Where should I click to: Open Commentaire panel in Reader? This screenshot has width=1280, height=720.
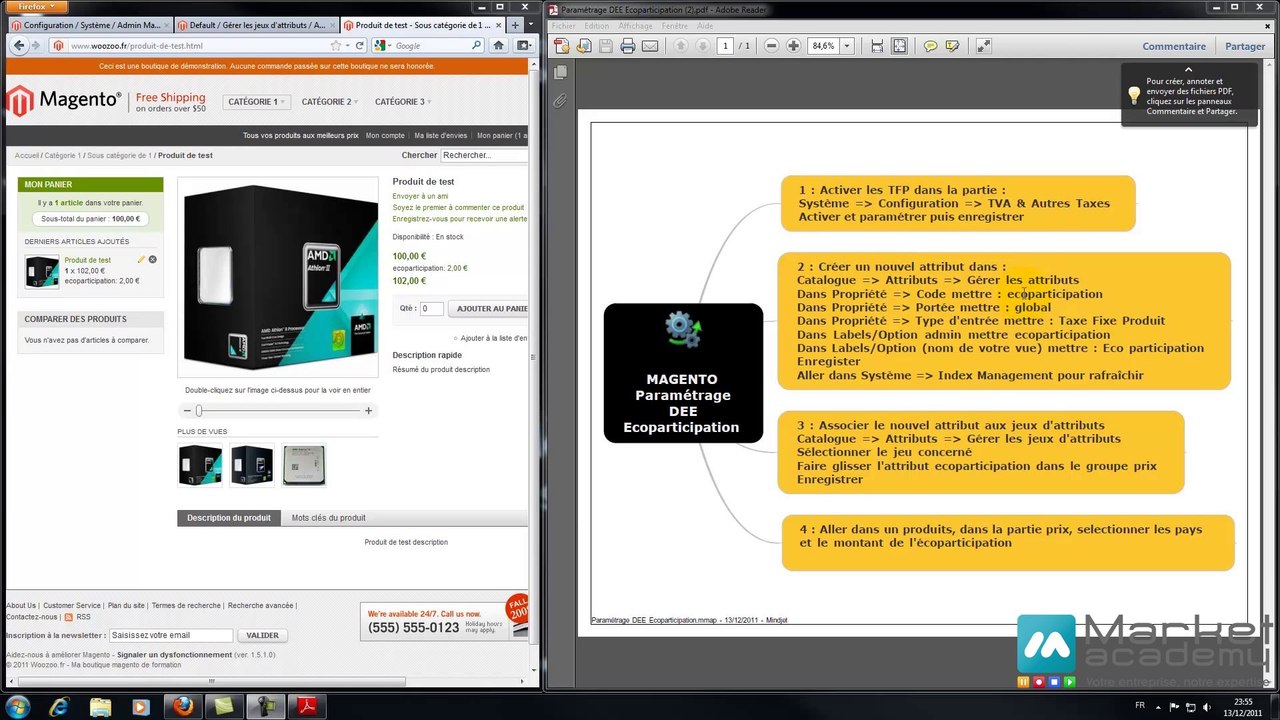pyautogui.click(x=1174, y=46)
